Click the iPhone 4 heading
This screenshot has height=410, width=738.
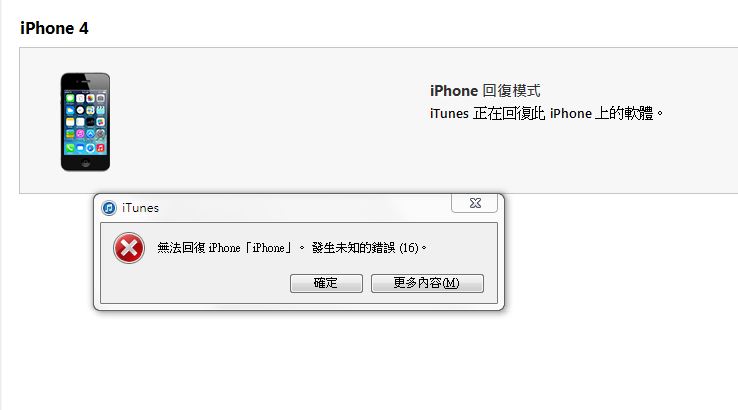[x=54, y=28]
